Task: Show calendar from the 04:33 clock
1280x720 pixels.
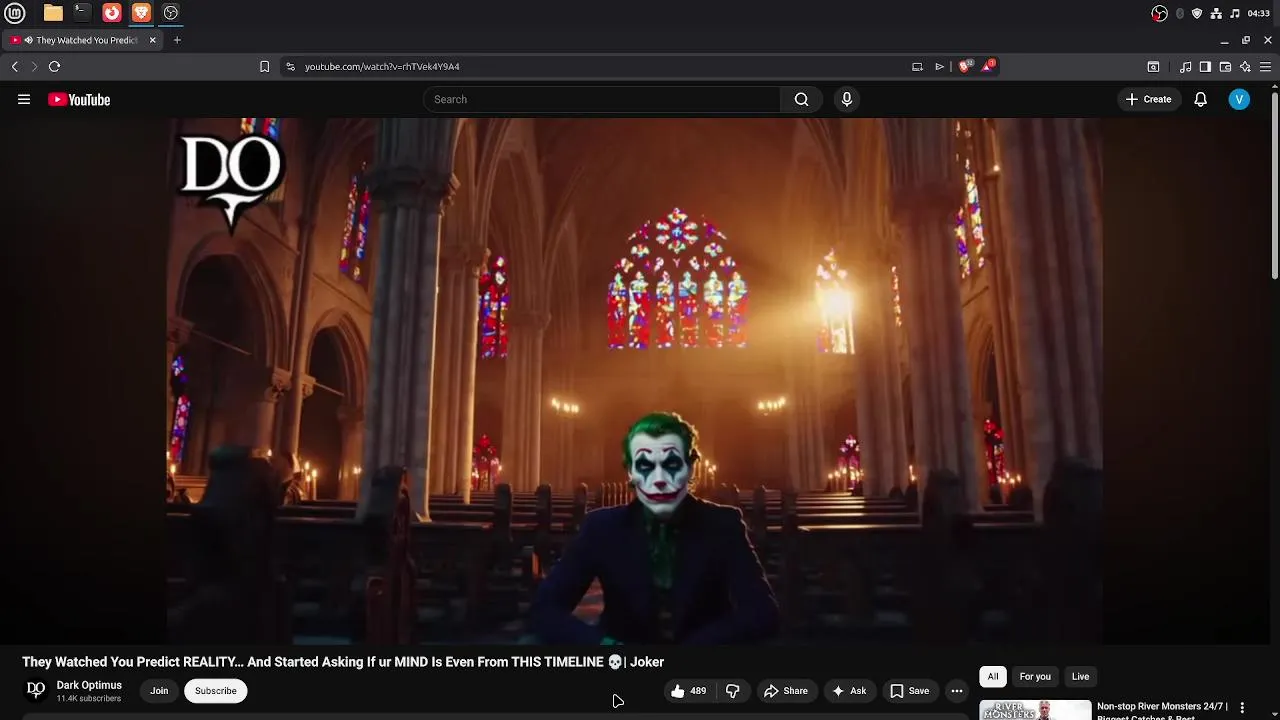Action: pyautogui.click(x=1259, y=13)
